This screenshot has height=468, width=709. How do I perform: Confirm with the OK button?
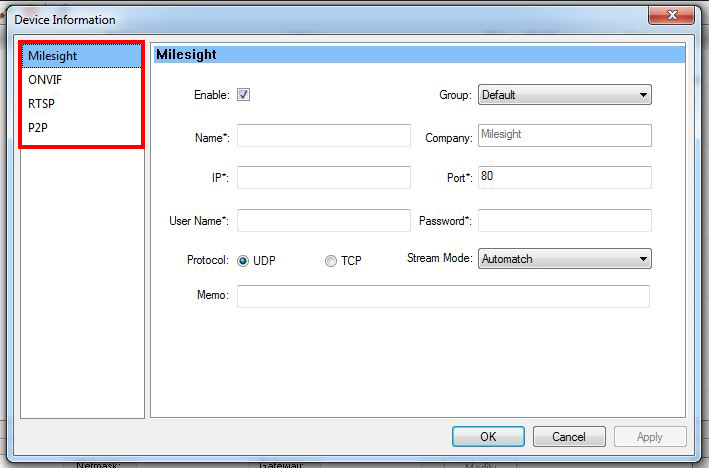[488, 436]
